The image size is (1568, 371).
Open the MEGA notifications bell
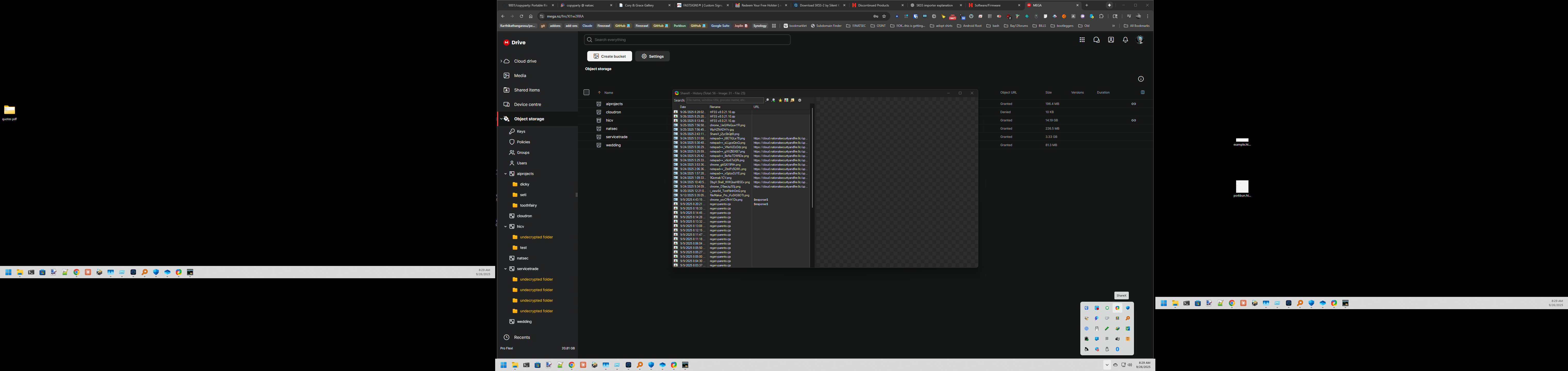pos(1125,39)
